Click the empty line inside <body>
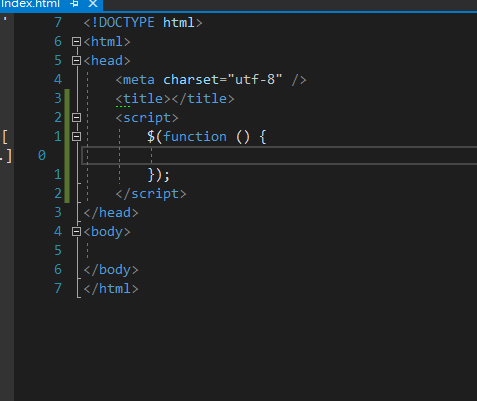477x401 pixels. click(279, 251)
